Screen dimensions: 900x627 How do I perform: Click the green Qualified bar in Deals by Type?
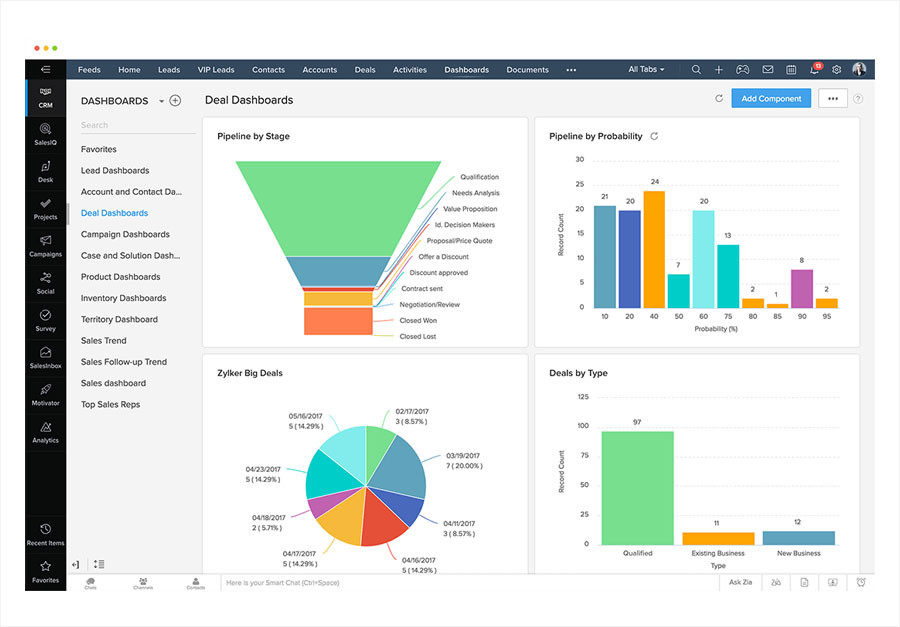637,488
